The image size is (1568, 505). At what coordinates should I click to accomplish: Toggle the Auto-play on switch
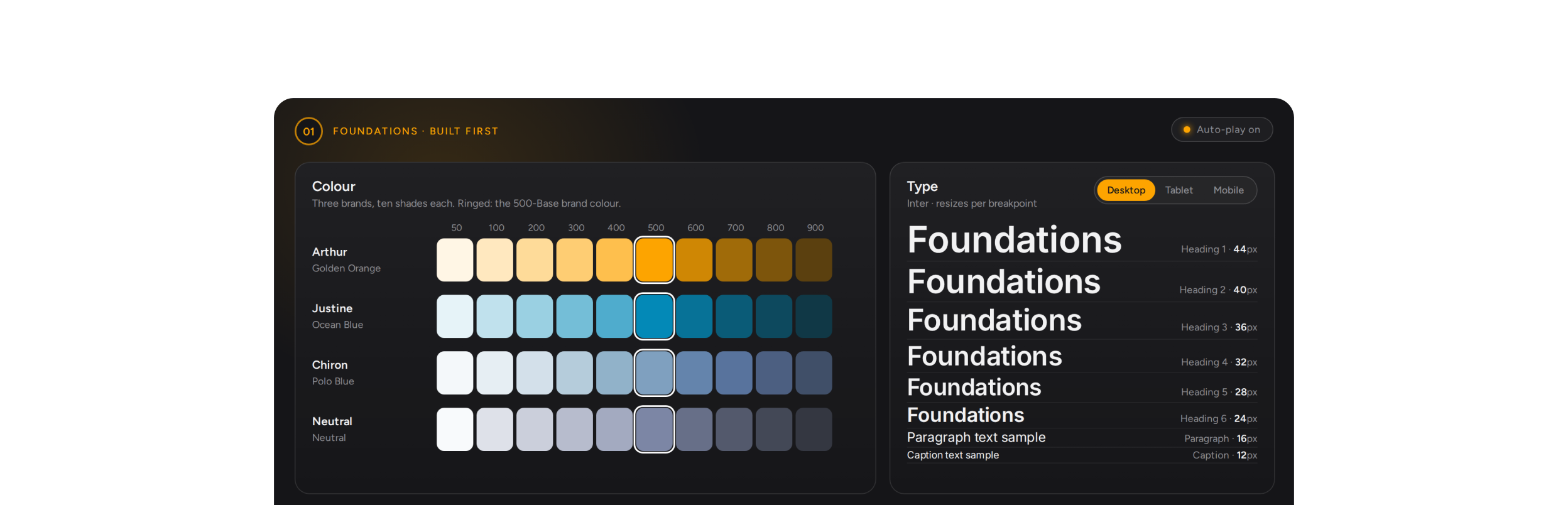(x=1222, y=129)
